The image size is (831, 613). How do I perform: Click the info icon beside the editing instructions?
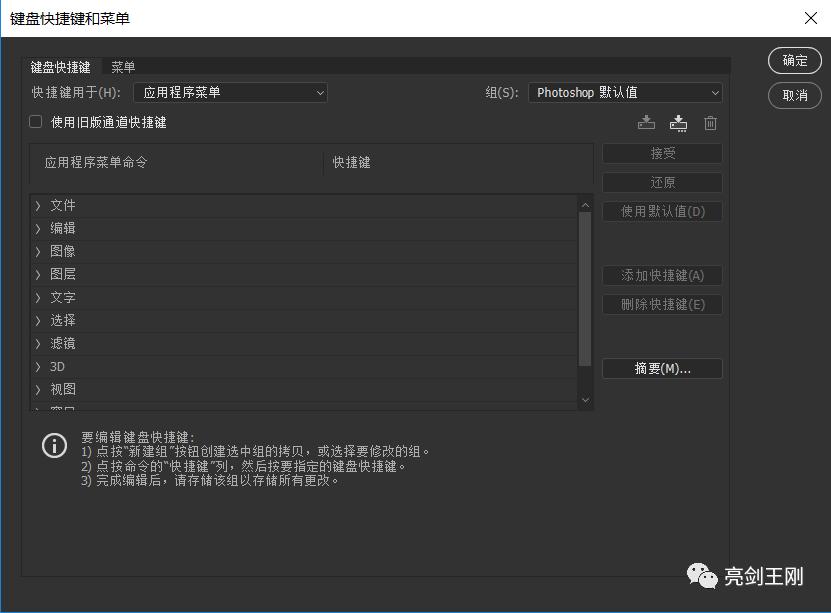54,445
